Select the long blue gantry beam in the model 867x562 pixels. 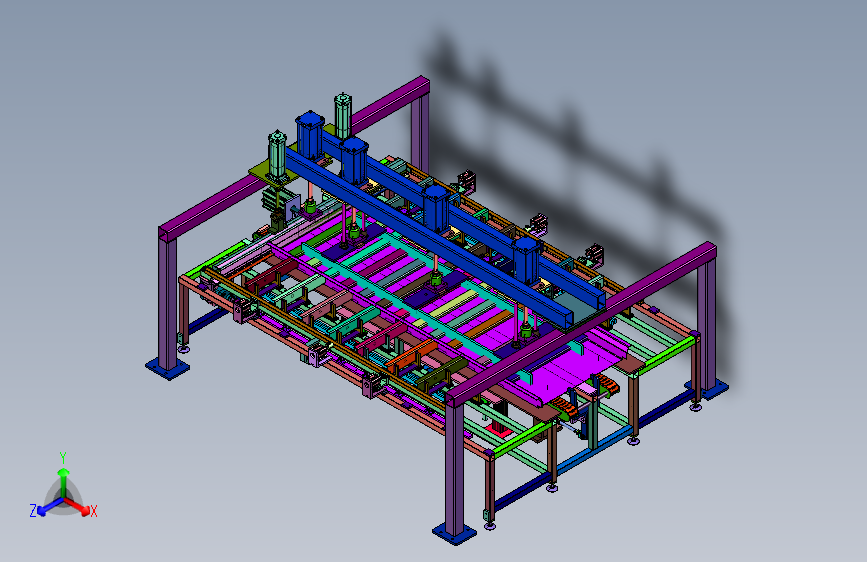[x=431, y=239]
